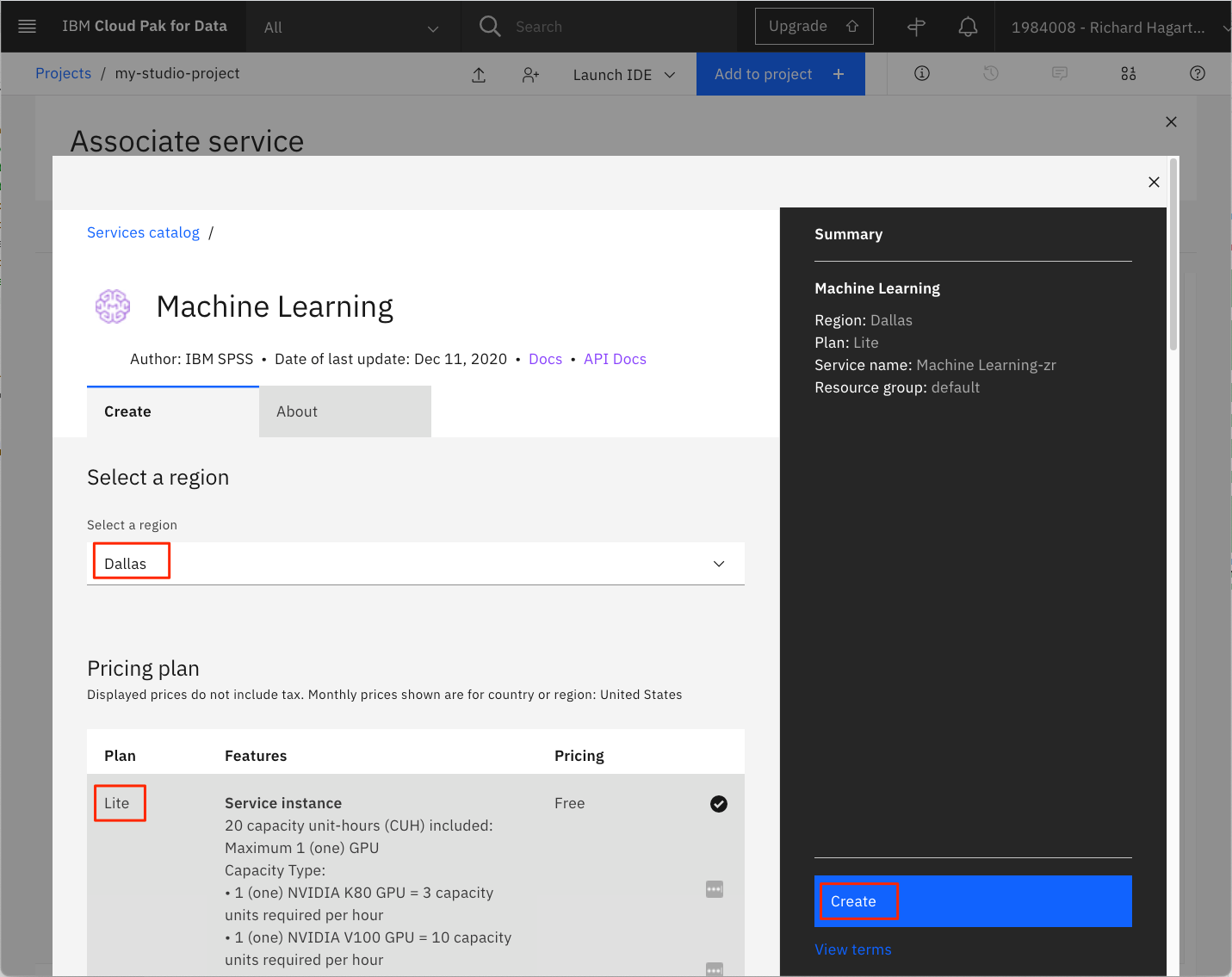Click the Free pricing cell

[x=569, y=803]
